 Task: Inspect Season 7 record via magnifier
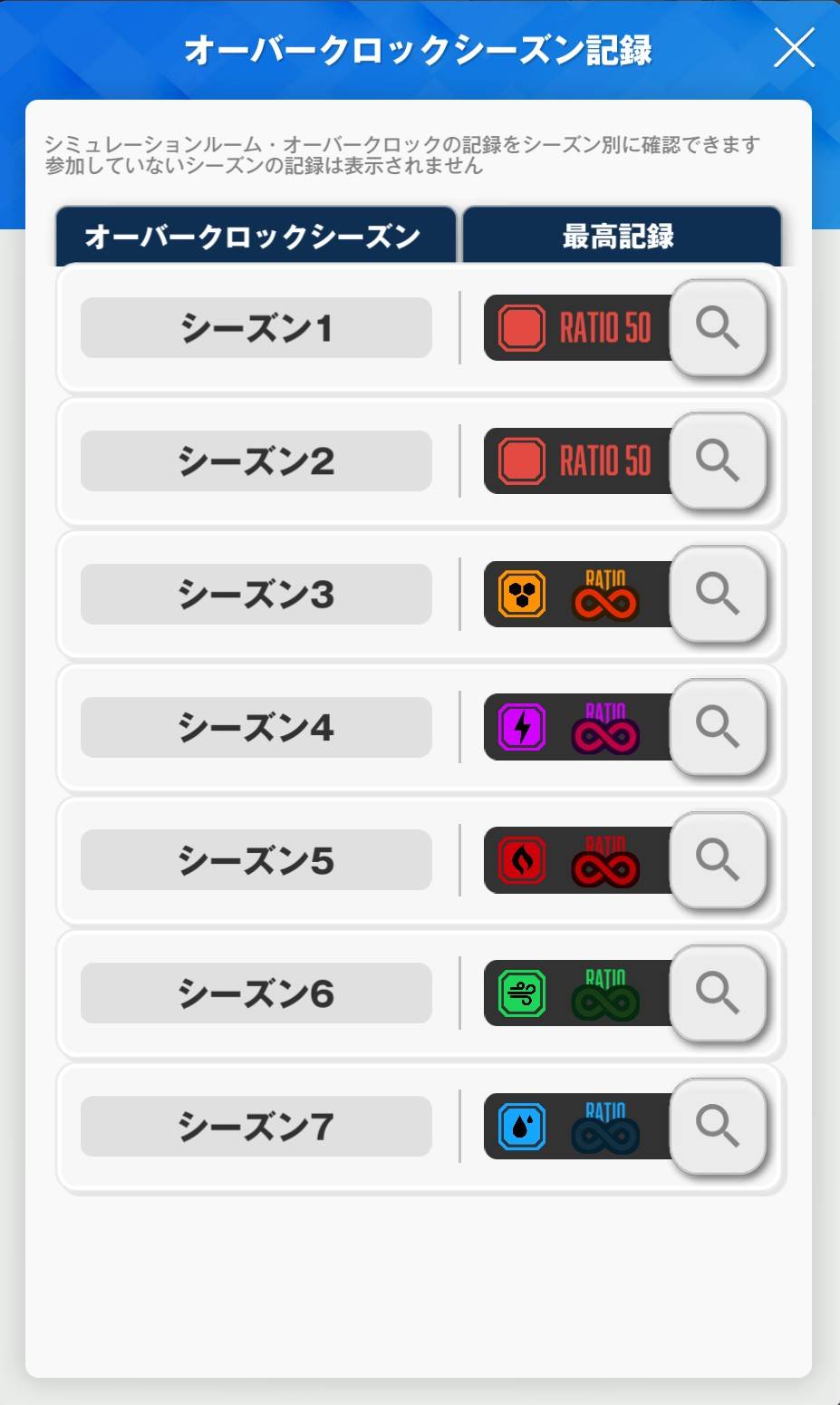718,1126
